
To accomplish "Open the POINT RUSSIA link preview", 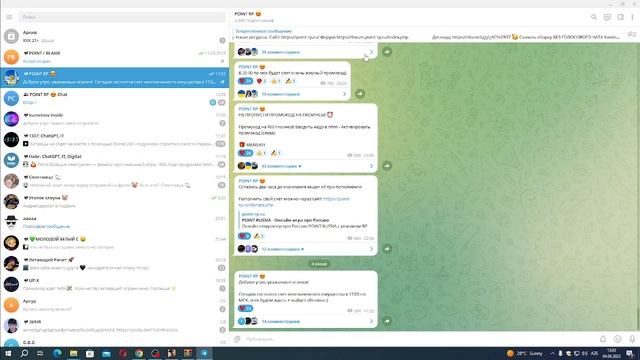I will click(305, 220).
